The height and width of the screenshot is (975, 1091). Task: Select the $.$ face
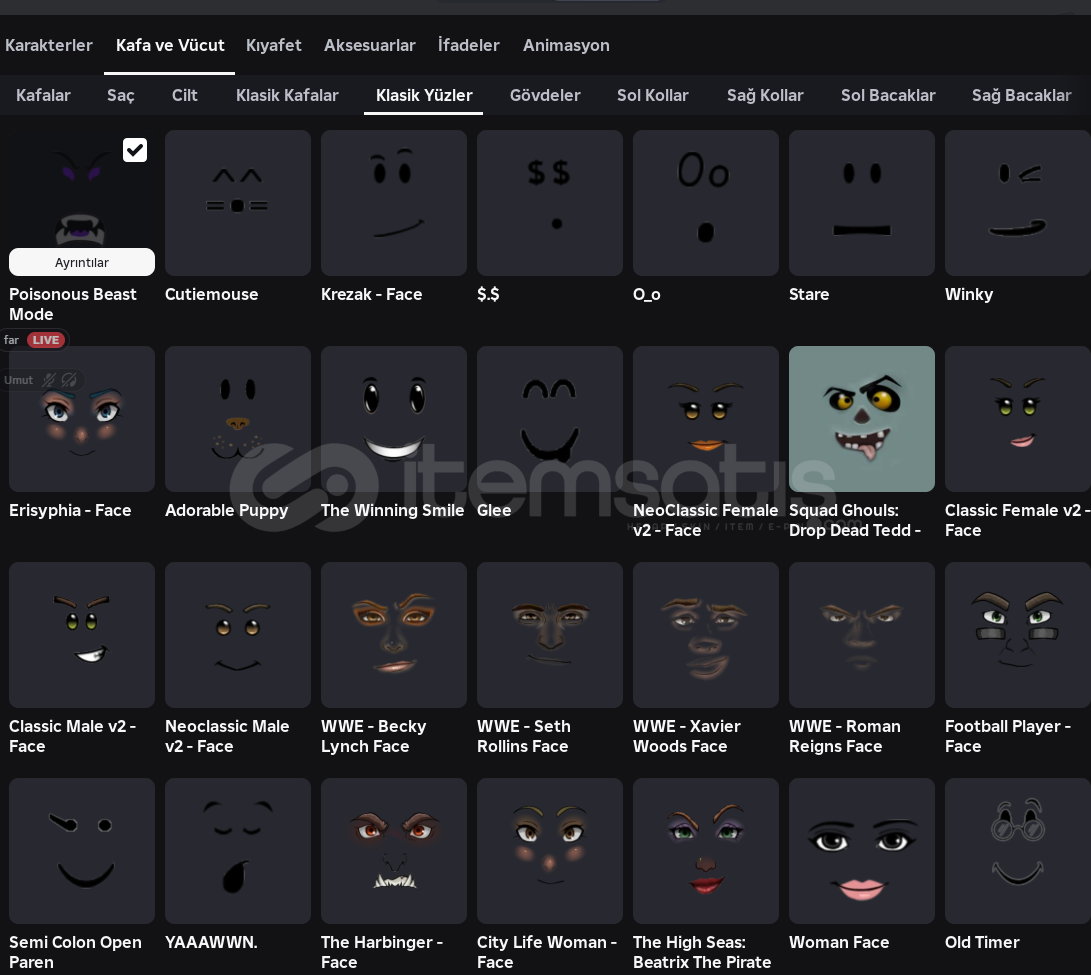(x=549, y=203)
